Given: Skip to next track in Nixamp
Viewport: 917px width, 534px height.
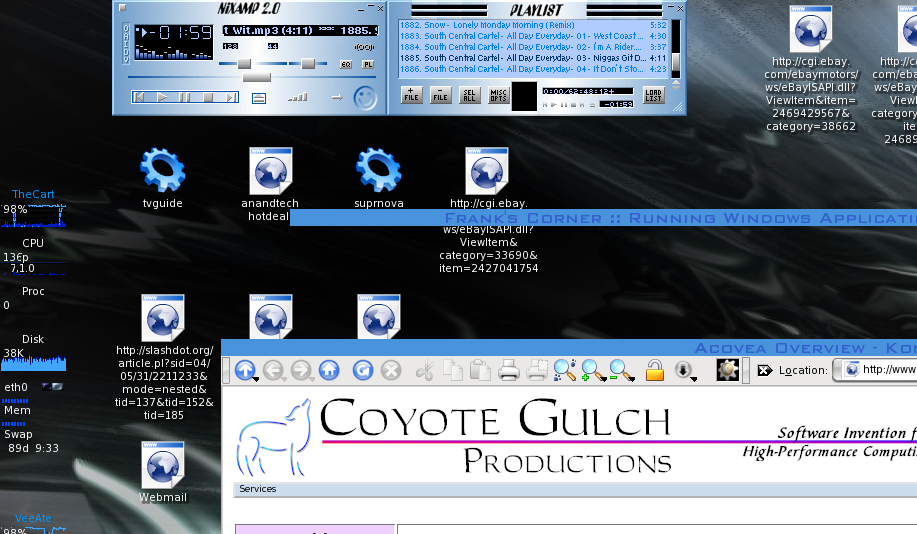Looking at the screenshot, I should point(232,97).
